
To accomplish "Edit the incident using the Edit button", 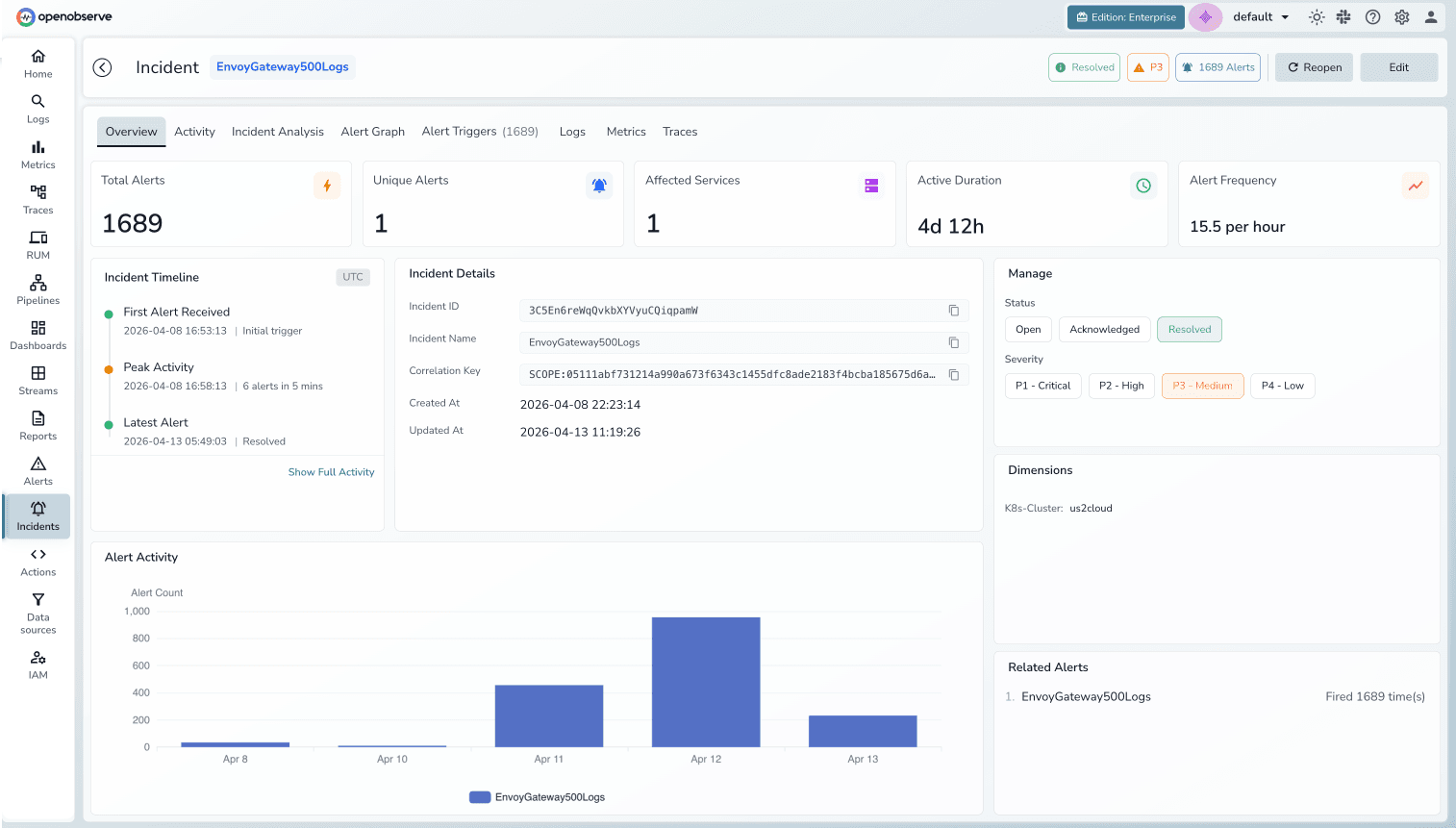I will click(x=1398, y=66).
